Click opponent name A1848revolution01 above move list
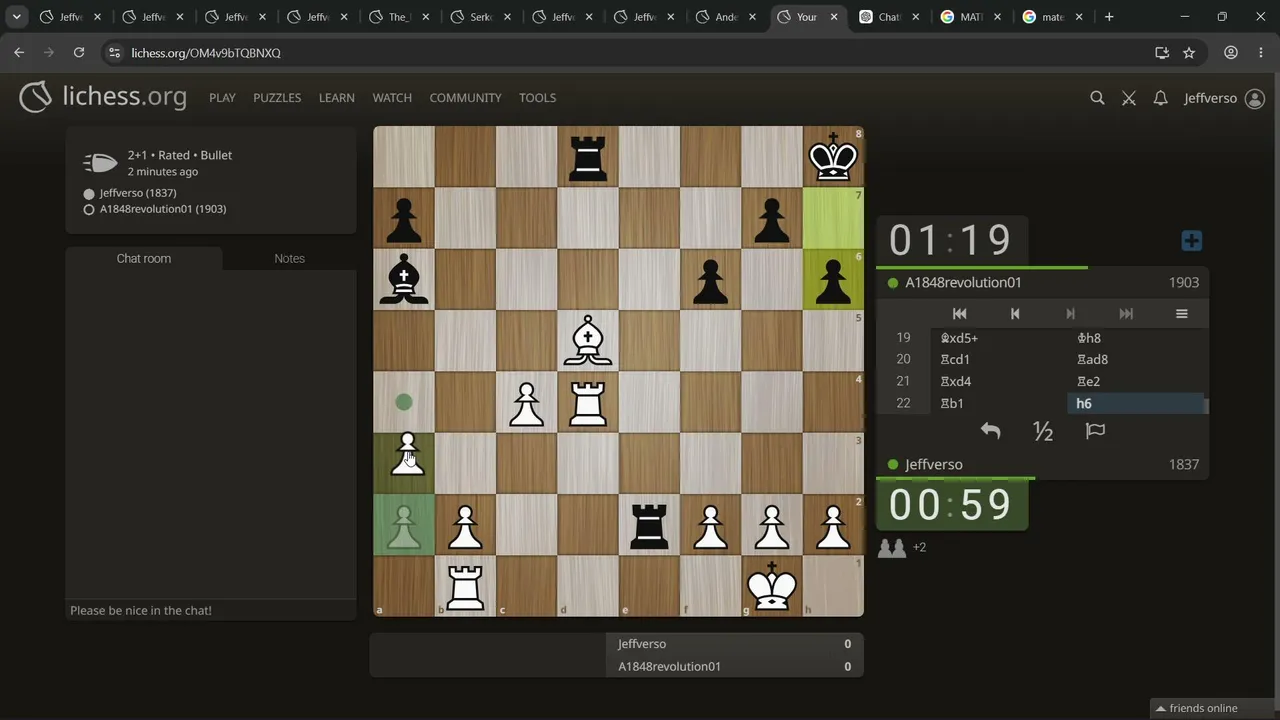This screenshot has height=720, width=1280. click(963, 283)
